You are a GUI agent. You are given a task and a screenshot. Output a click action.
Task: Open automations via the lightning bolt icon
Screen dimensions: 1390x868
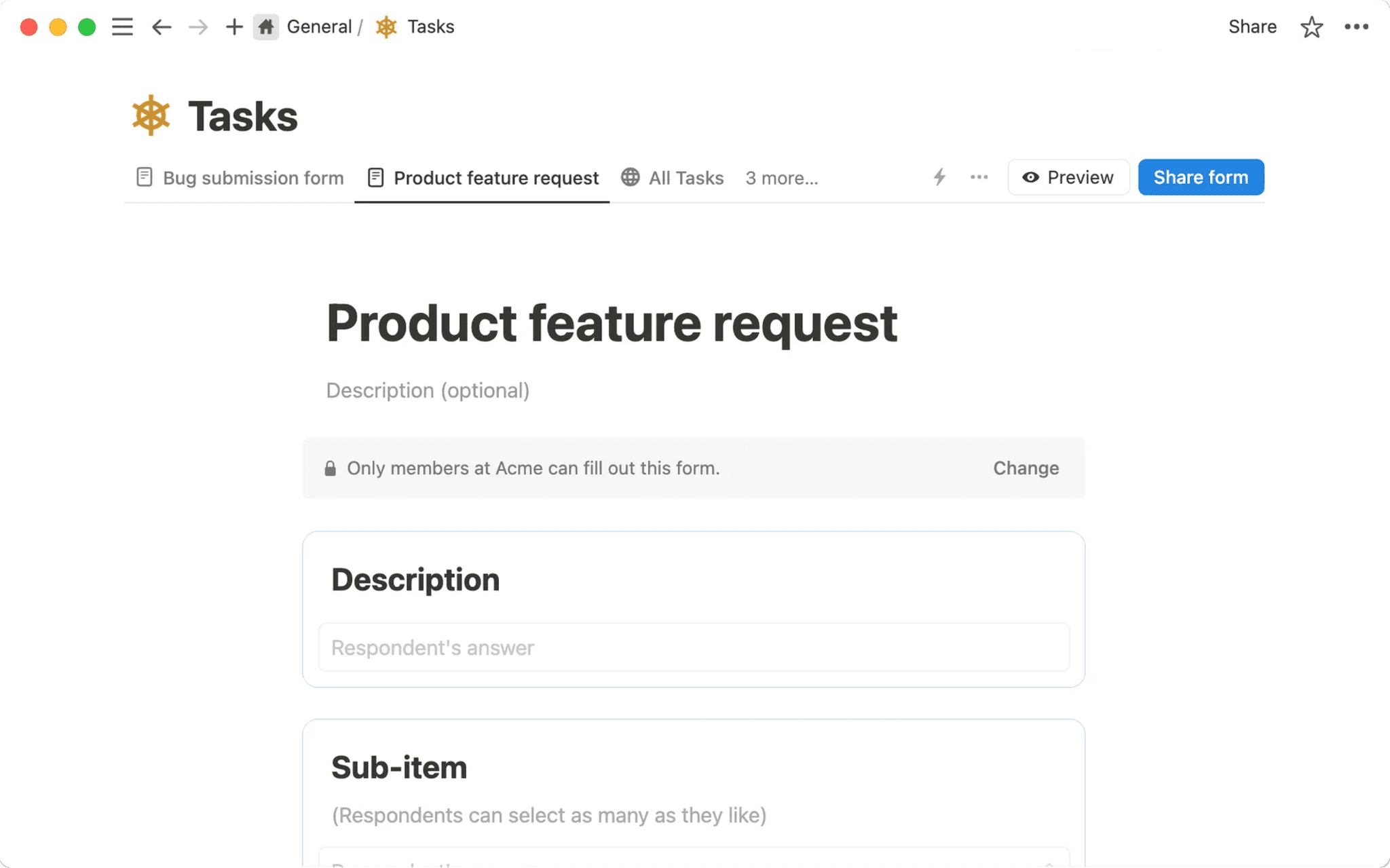point(939,177)
